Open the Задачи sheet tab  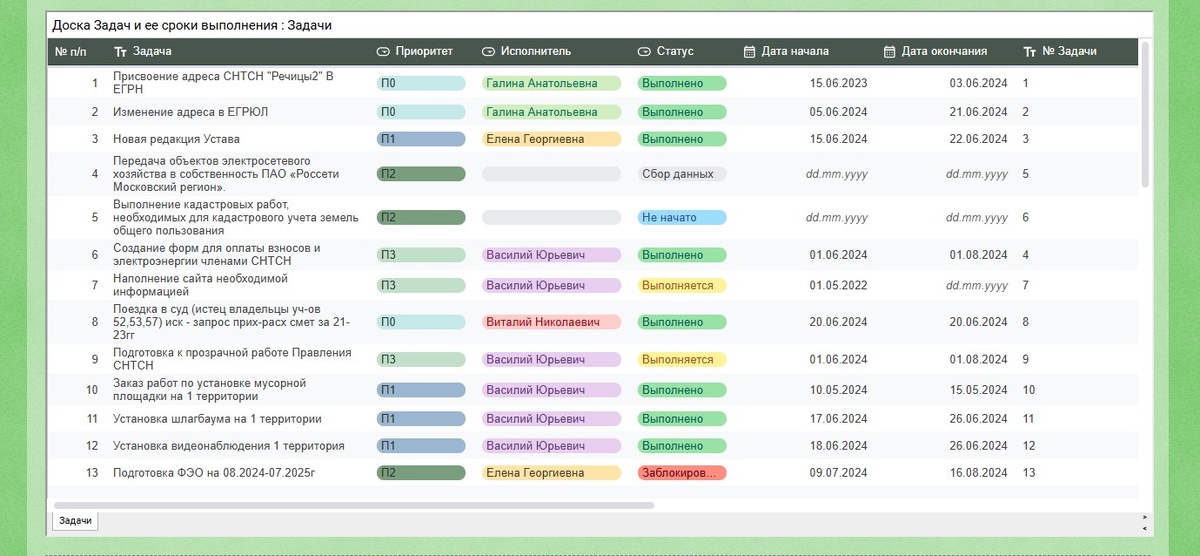coord(75,520)
